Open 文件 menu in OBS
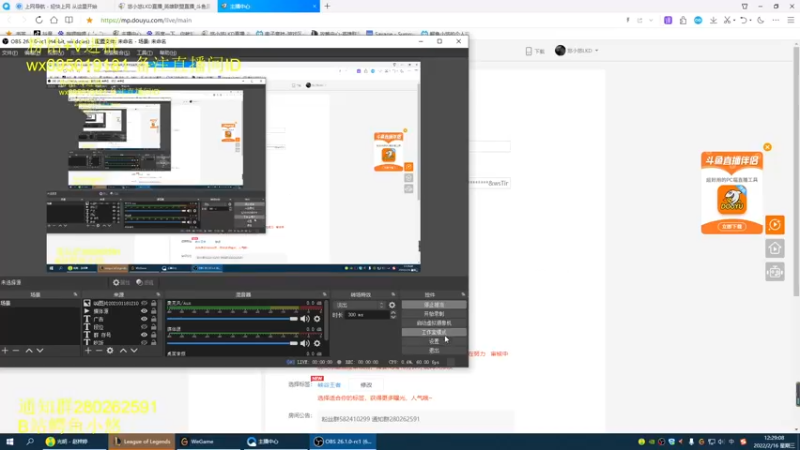The image size is (800, 450). (x=9, y=53)
